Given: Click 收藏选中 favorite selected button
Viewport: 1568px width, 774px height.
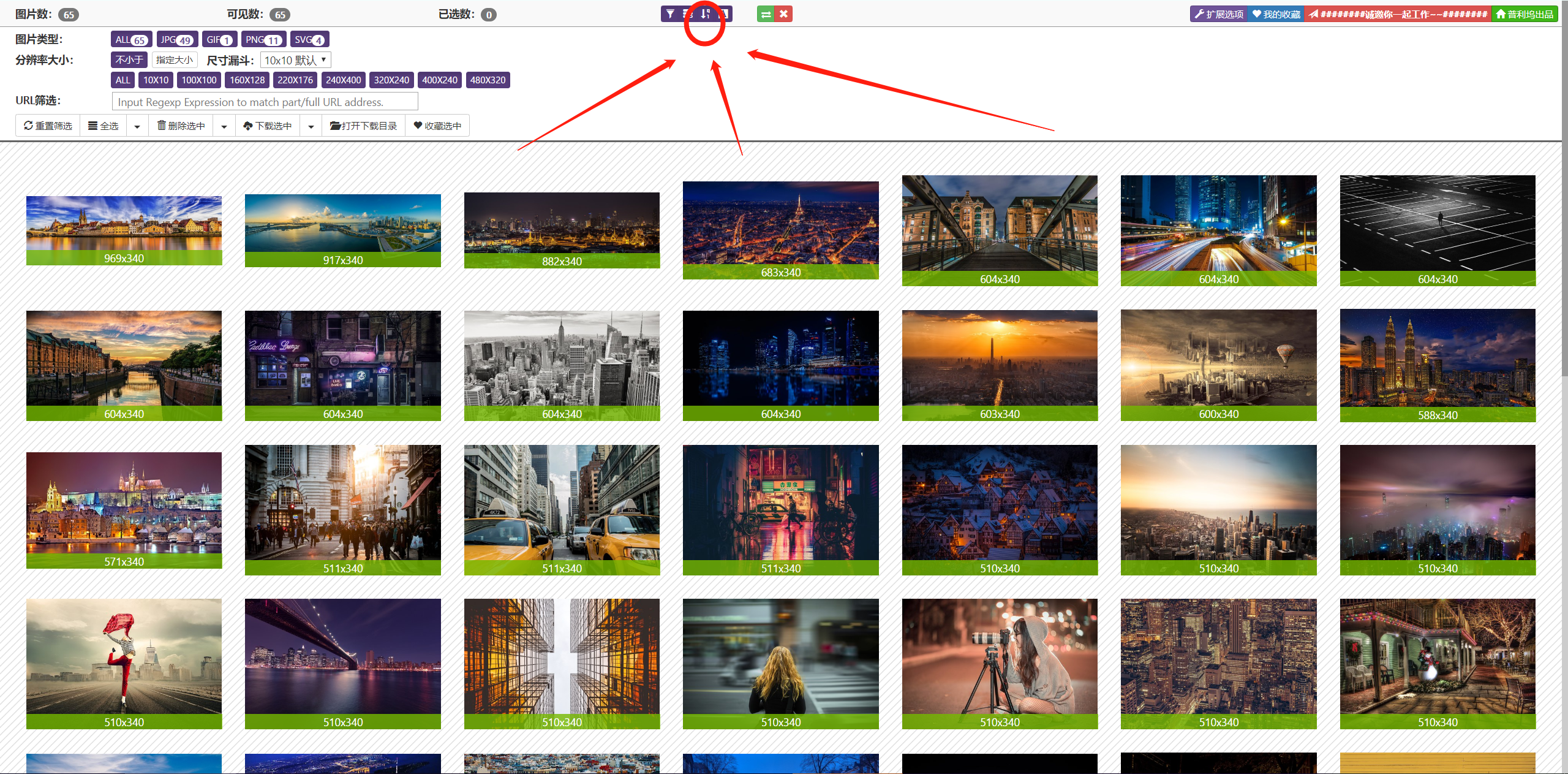Looking at the screenshot, I should [437, 126].
